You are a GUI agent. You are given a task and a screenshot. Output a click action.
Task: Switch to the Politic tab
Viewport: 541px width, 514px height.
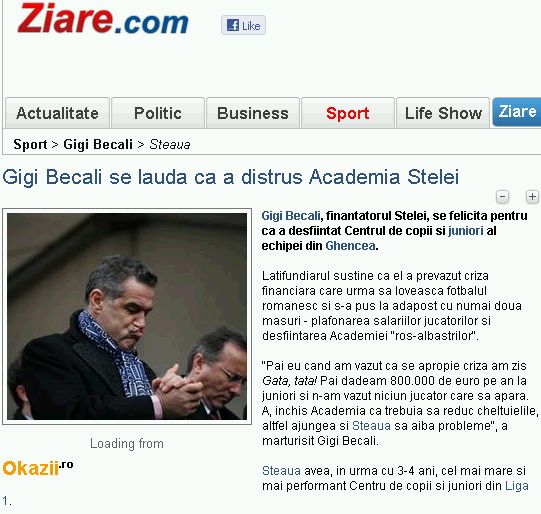[158, 113]
